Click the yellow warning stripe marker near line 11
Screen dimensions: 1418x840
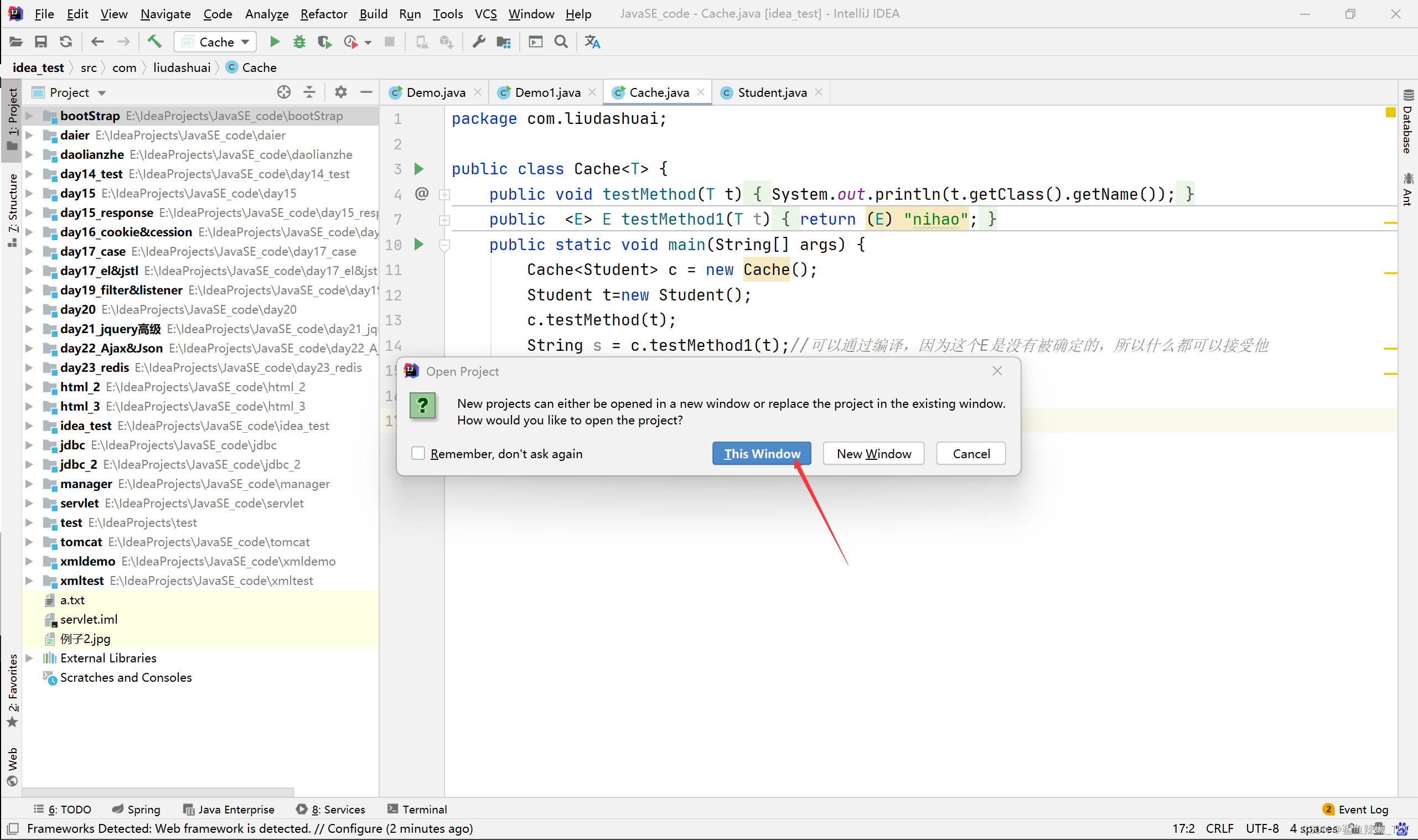pyautogui.click(x=1390, y=273)
